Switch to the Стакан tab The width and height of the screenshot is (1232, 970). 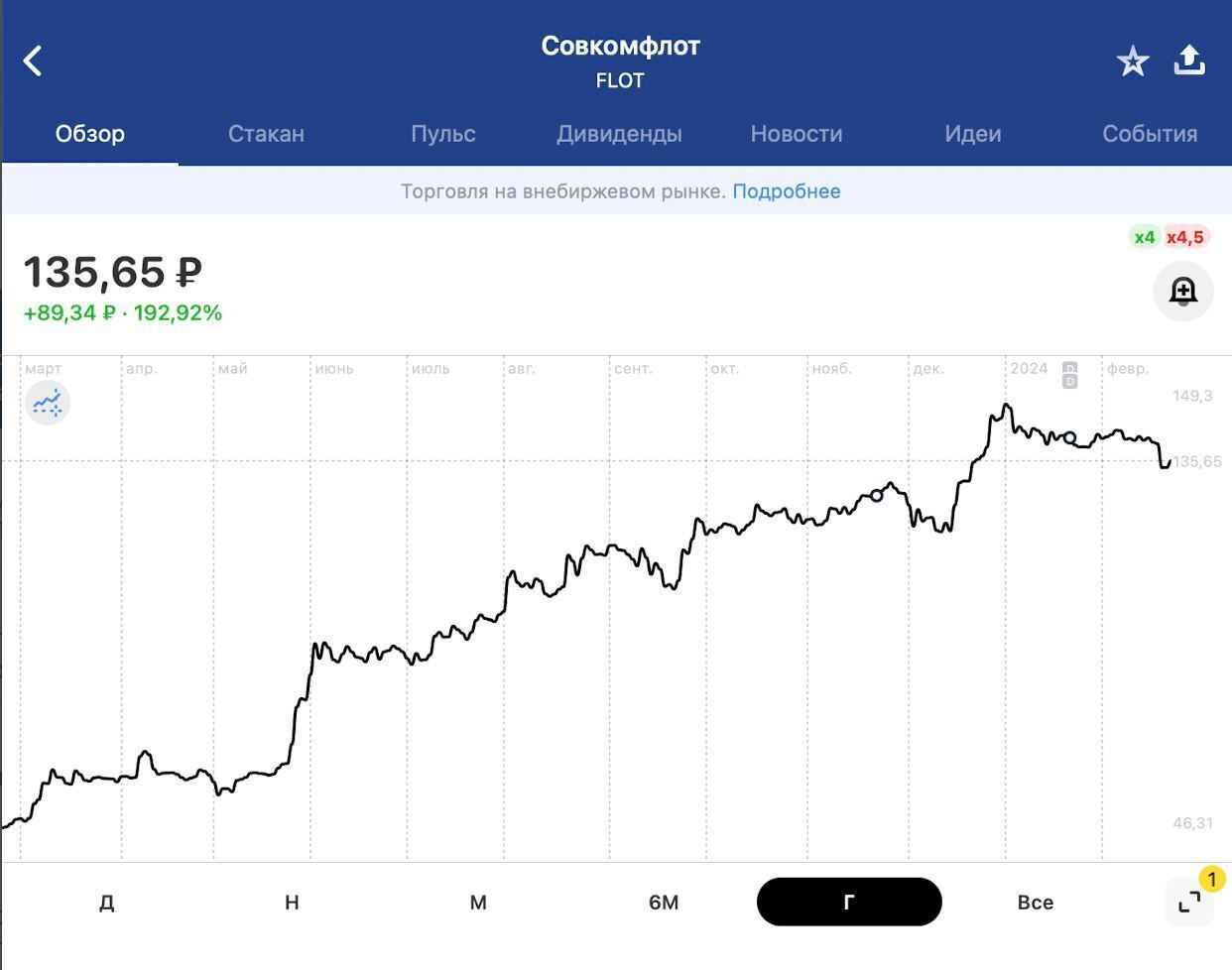266,134
